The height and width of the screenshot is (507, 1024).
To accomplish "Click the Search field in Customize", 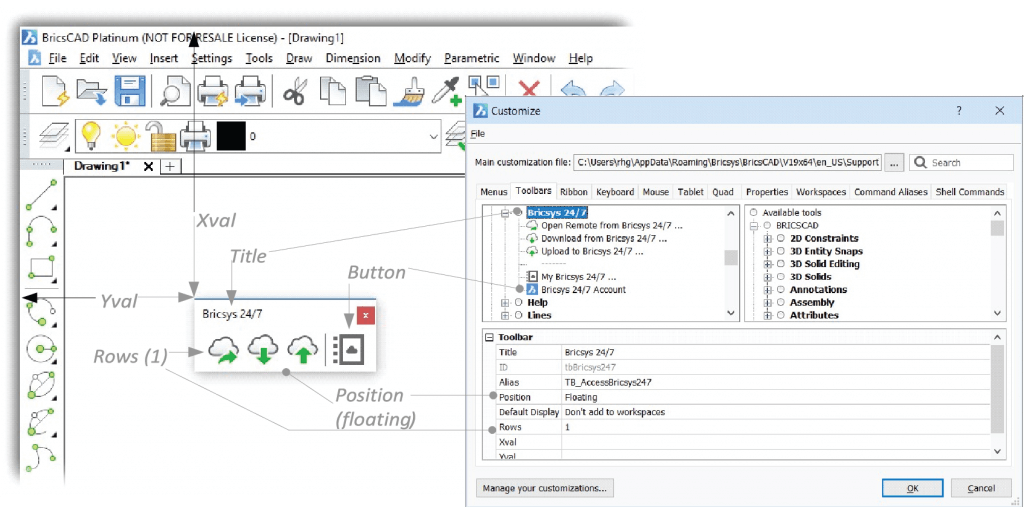I will (x=961, y=163).
